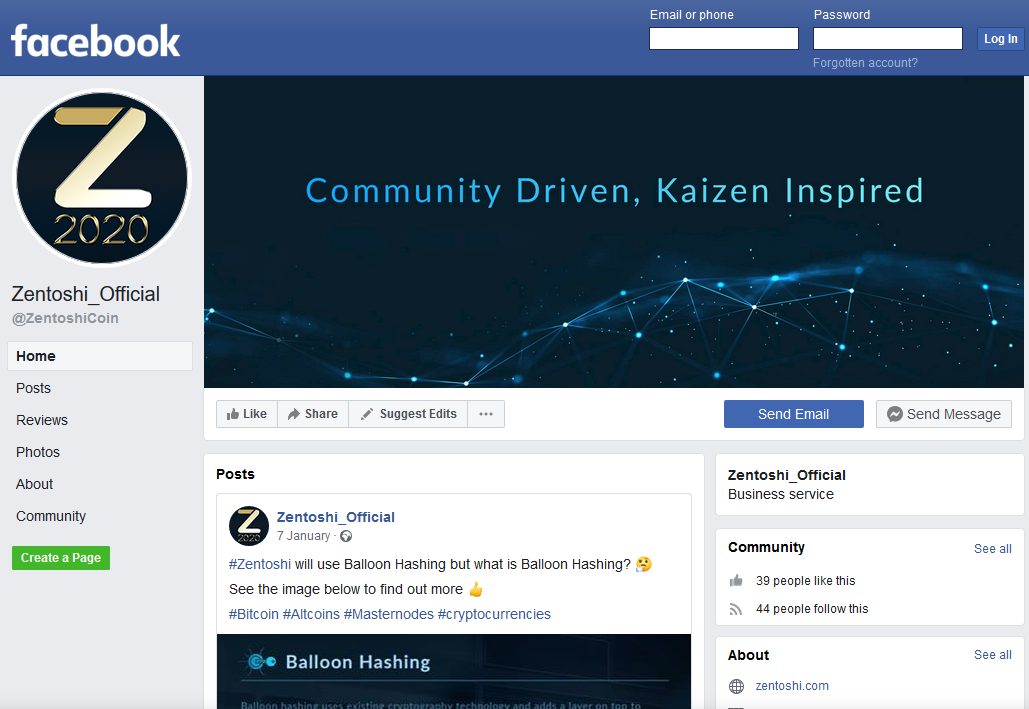Click the Facebook logo in header
1029x709 pixels.
(95, 41)
